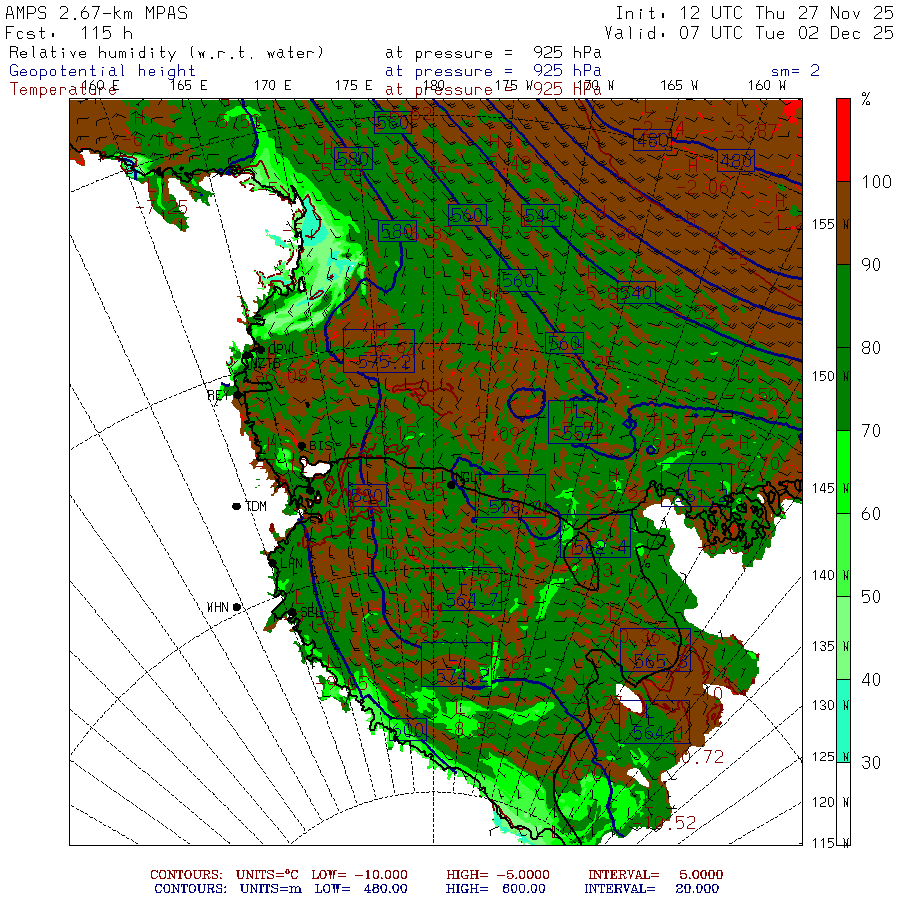This screenshot has height=900, width=900.
Task: Click the LAN station label
Action: pyautogui.click(x=292, y=563)
